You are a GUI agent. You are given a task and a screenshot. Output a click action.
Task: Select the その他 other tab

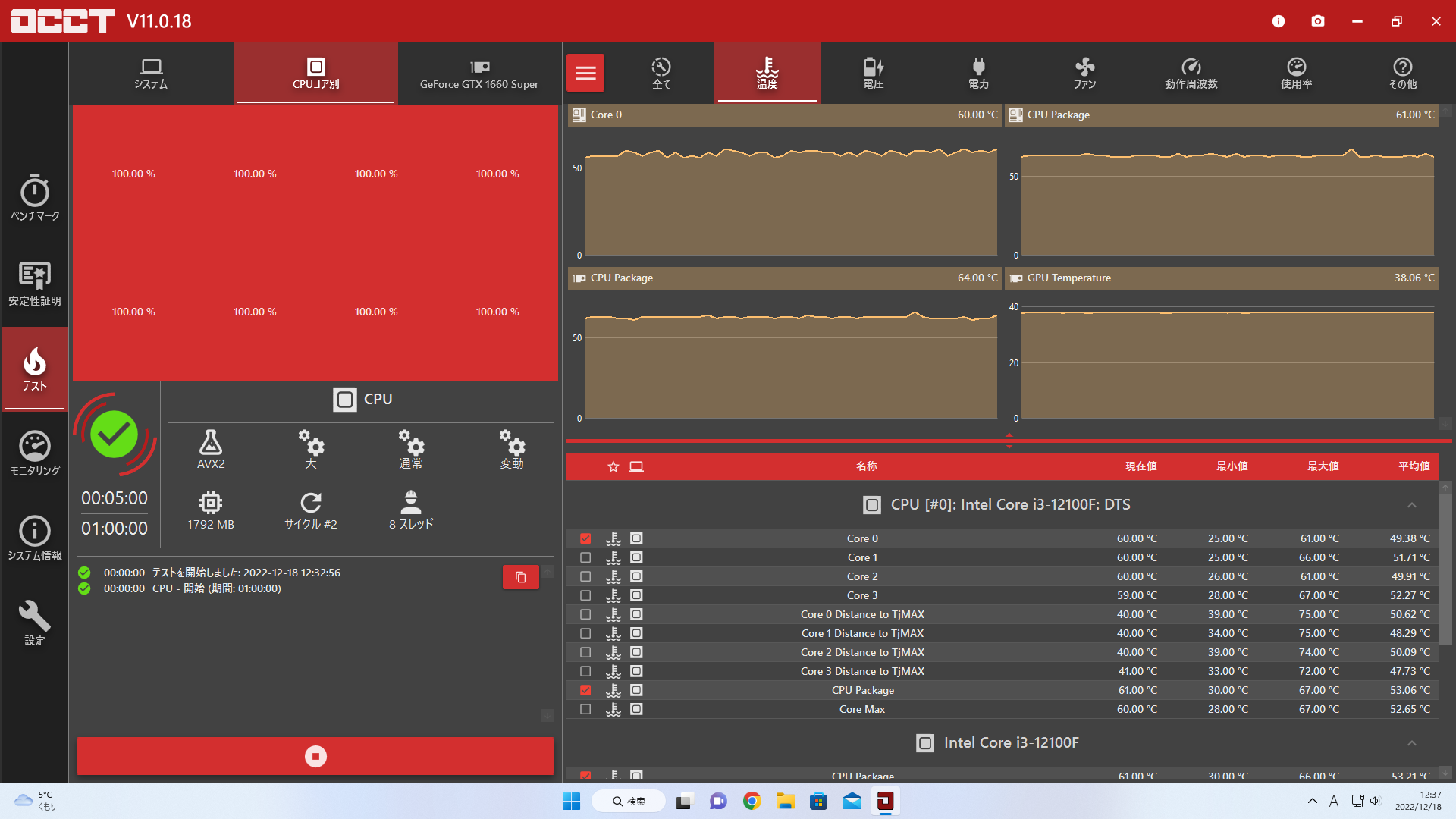[x=1403, y=73]
